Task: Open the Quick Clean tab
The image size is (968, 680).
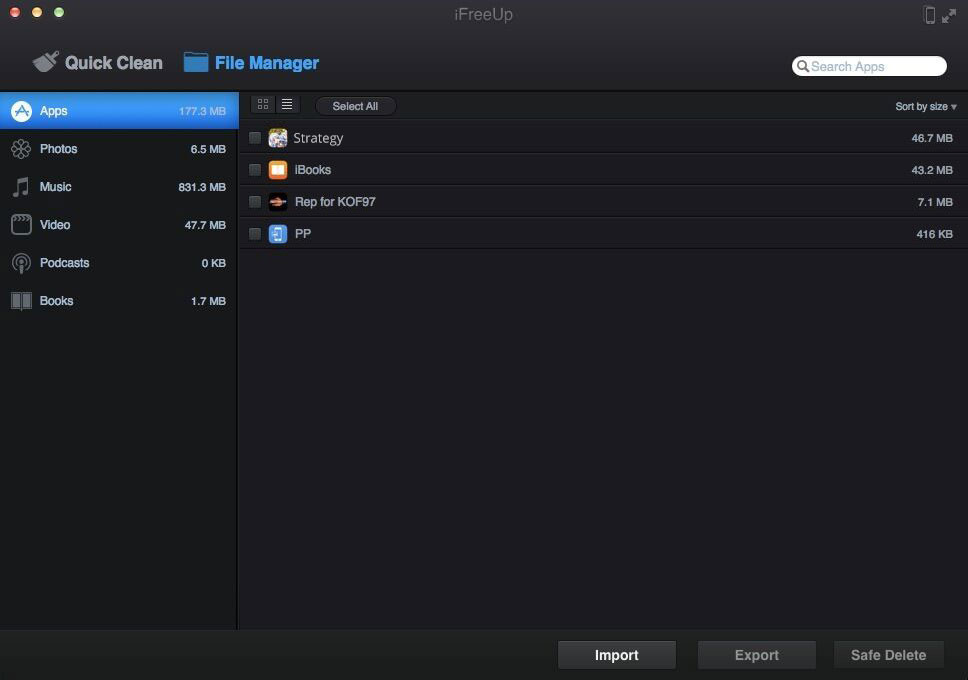Action: click(98, 62)
